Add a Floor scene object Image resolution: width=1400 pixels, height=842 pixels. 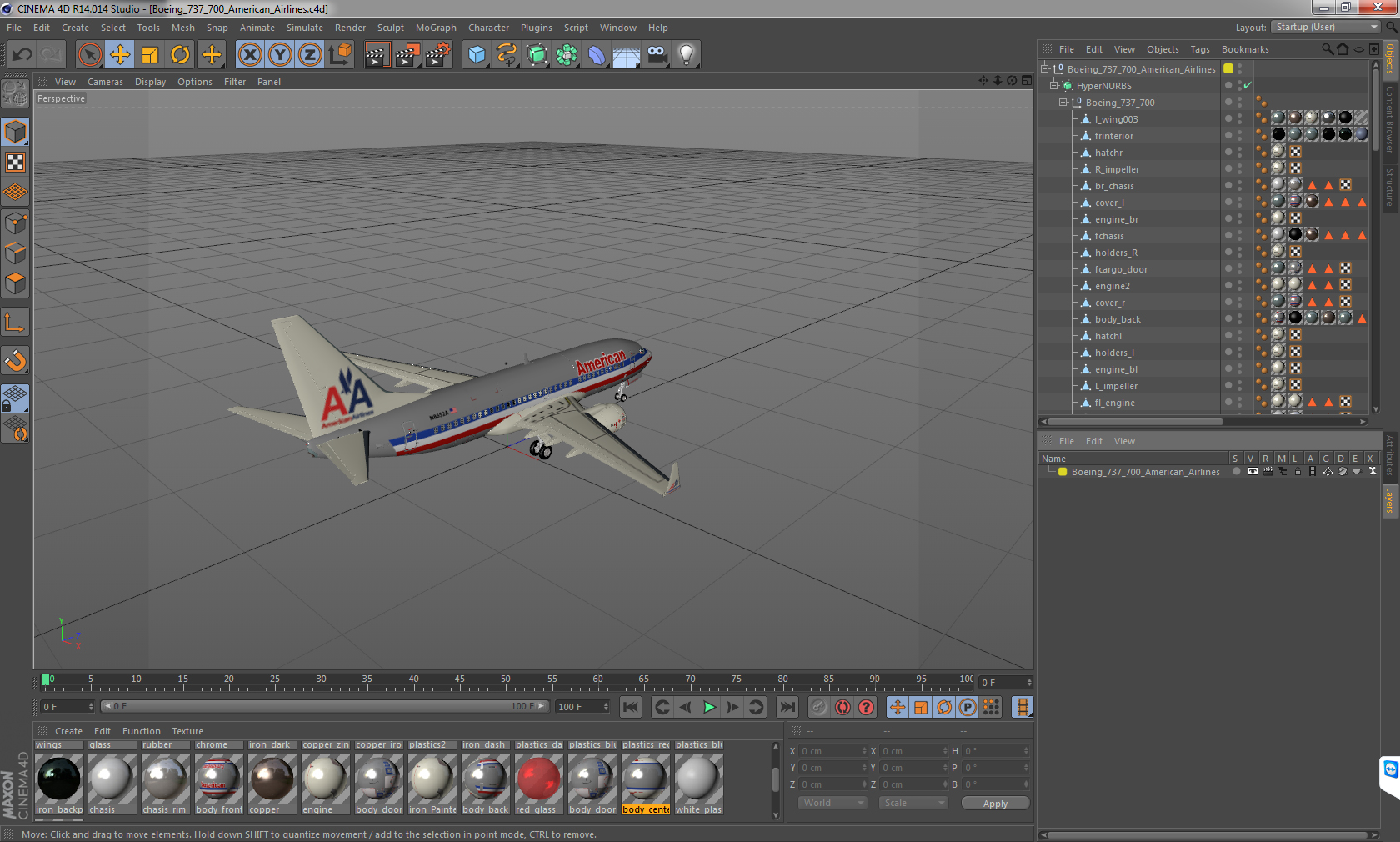(627, 55)
